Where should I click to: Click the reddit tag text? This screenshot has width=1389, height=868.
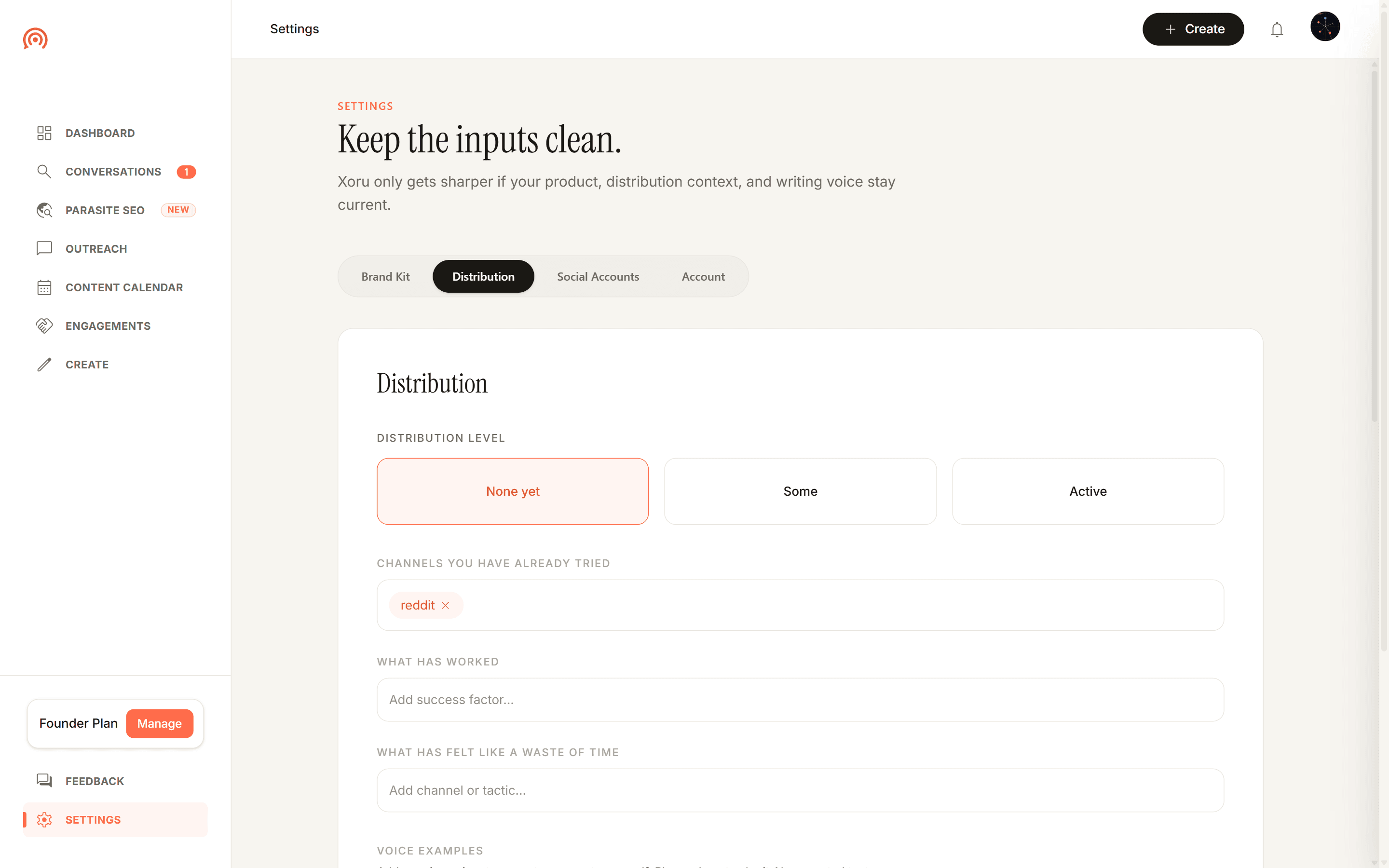(417, 606)
